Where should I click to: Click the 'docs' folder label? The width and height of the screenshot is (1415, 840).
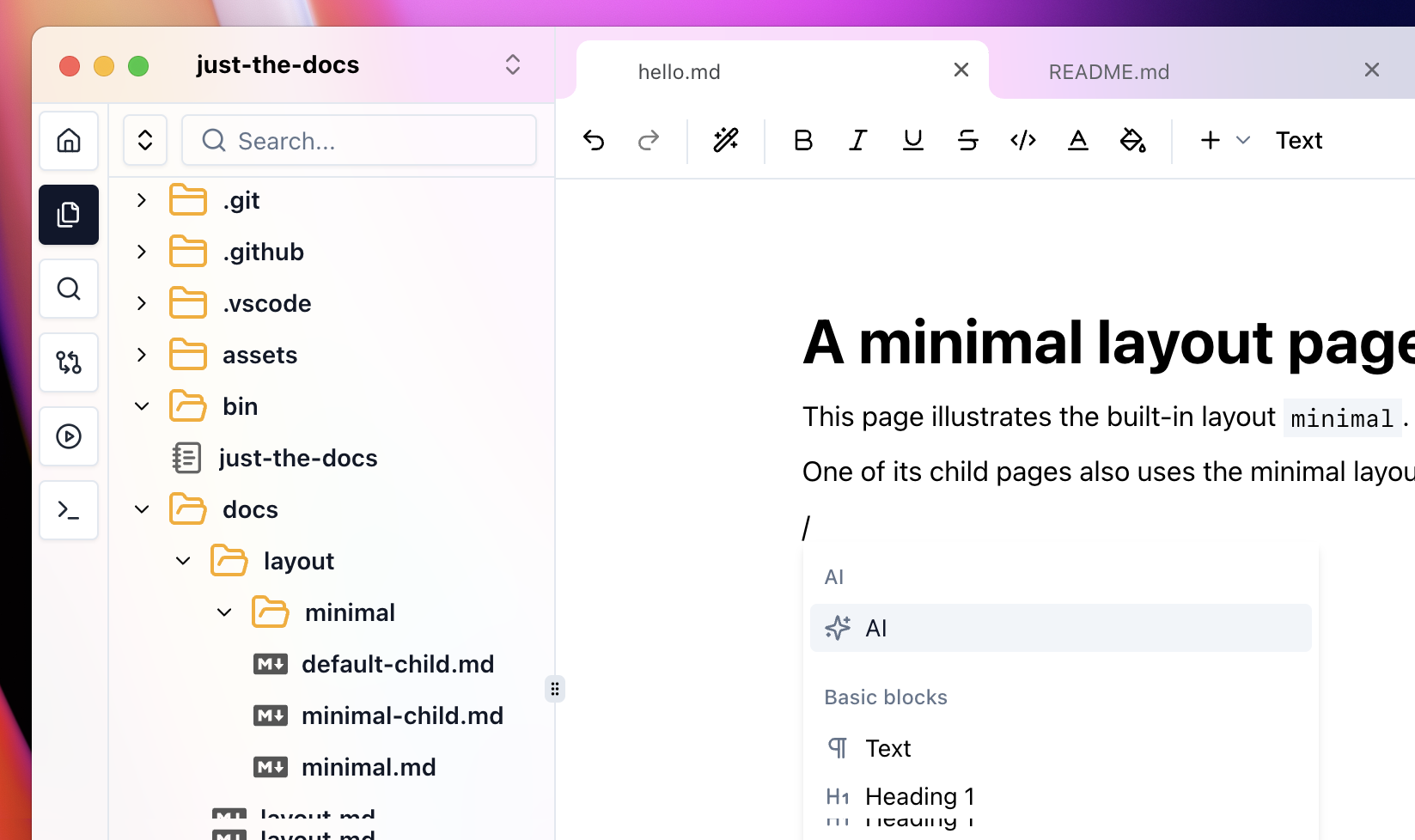click(250, 509)
